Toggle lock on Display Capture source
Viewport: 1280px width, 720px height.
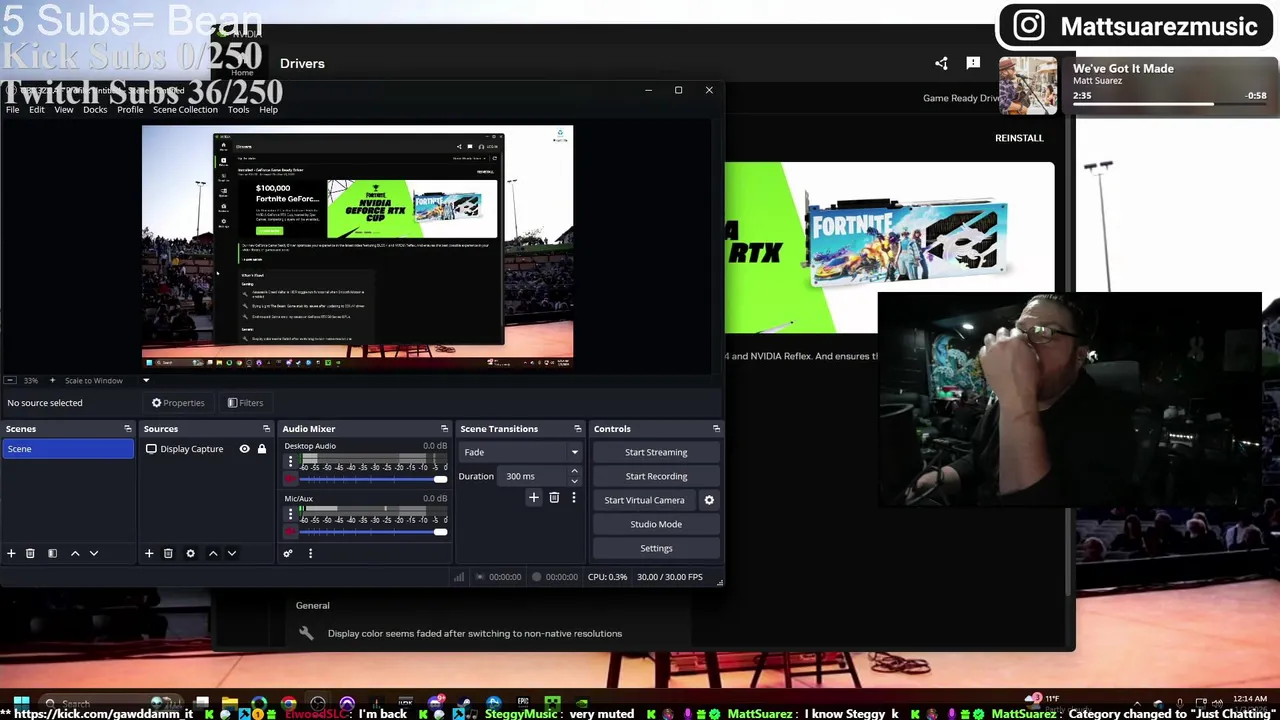(x=262, y=449)
